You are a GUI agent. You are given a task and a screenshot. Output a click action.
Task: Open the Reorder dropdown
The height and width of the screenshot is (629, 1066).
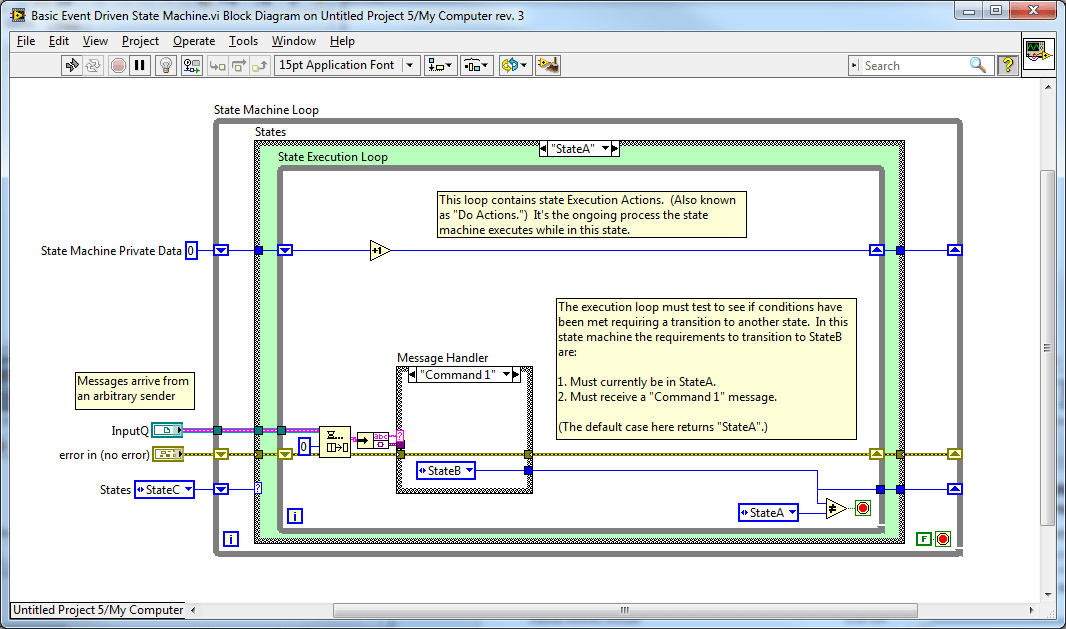point(515,65)
